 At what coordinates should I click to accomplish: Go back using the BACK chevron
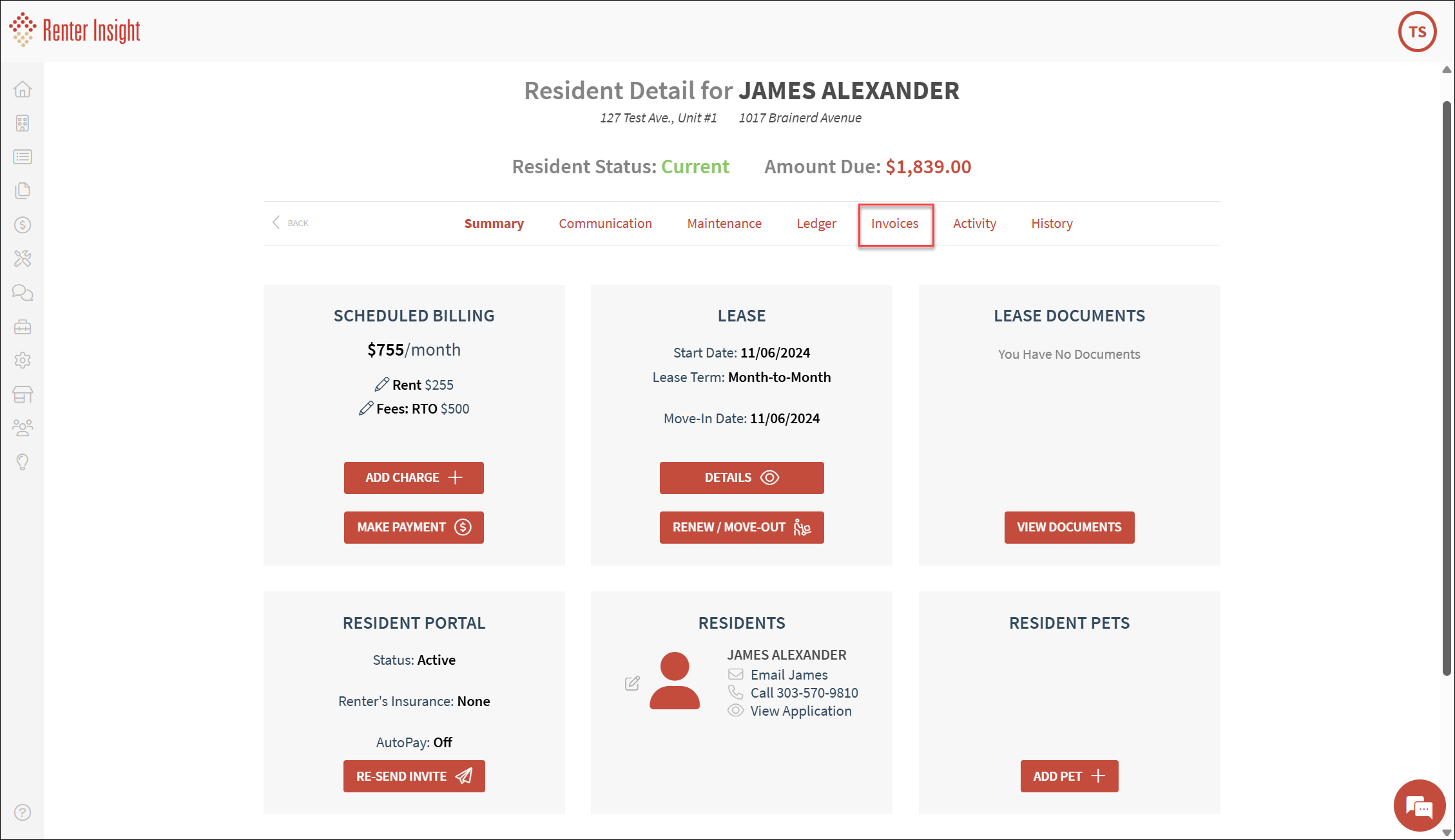click(290, 223)
